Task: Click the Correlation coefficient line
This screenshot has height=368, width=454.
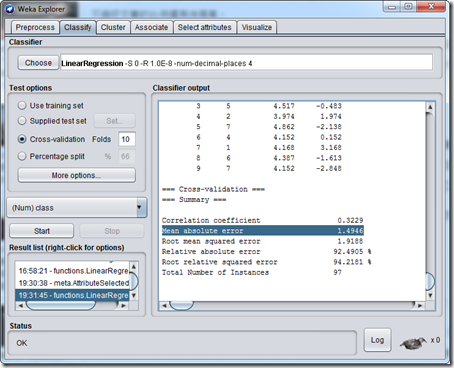Action: pos(263,220)
